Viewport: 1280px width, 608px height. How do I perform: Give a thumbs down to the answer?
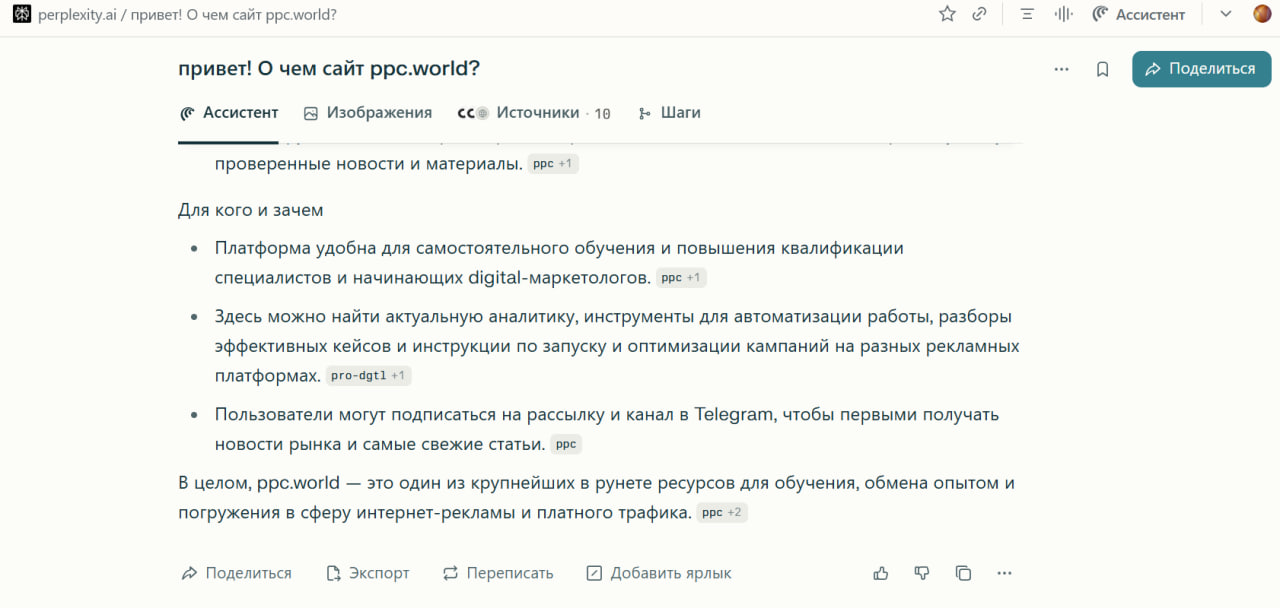tap(921, 572)
